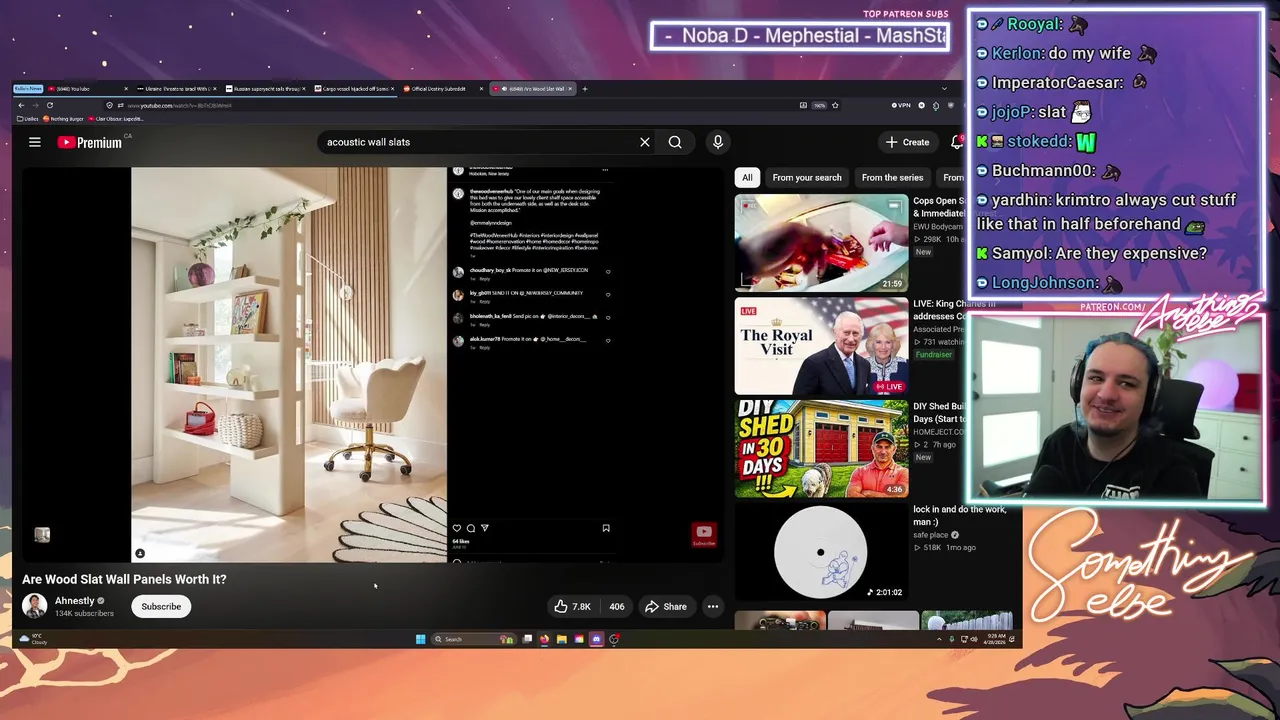The width and height of the screenshot is (1280, 720).
Task: Reload the page with refresh icon
Action: coord(50,105)
